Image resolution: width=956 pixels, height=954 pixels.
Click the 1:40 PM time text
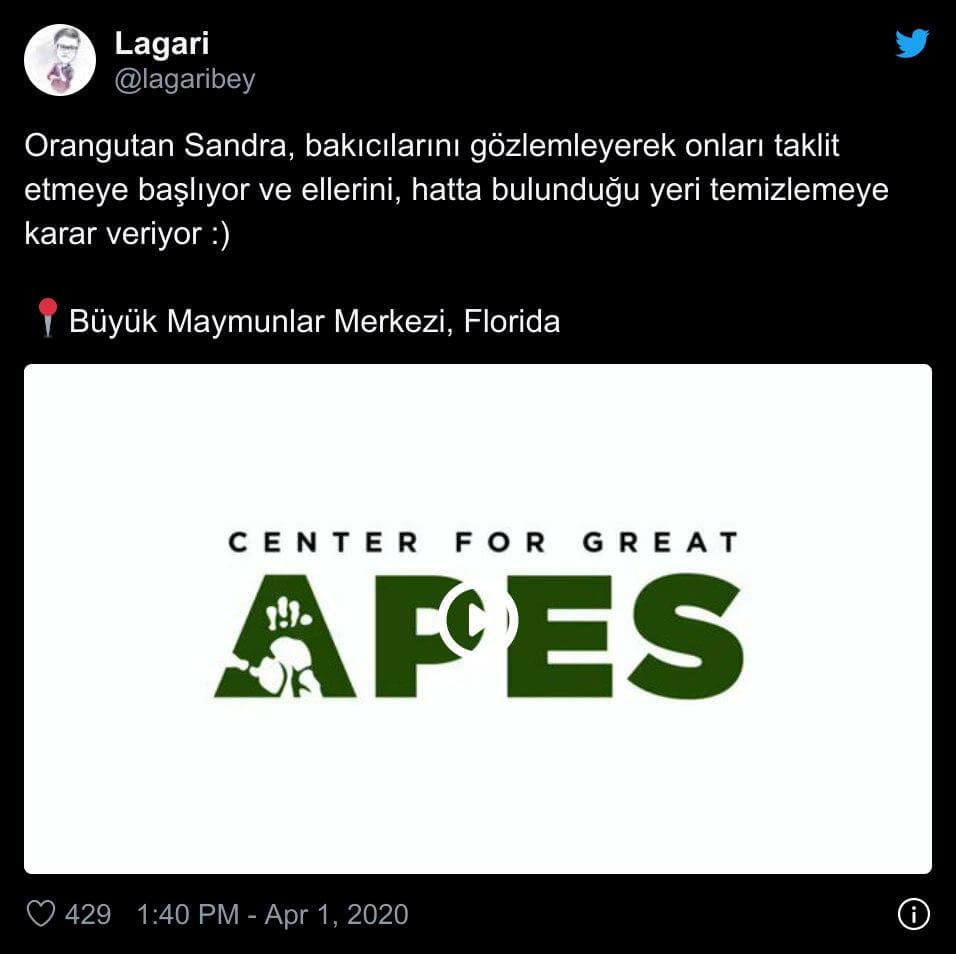(x=188, y=914)
